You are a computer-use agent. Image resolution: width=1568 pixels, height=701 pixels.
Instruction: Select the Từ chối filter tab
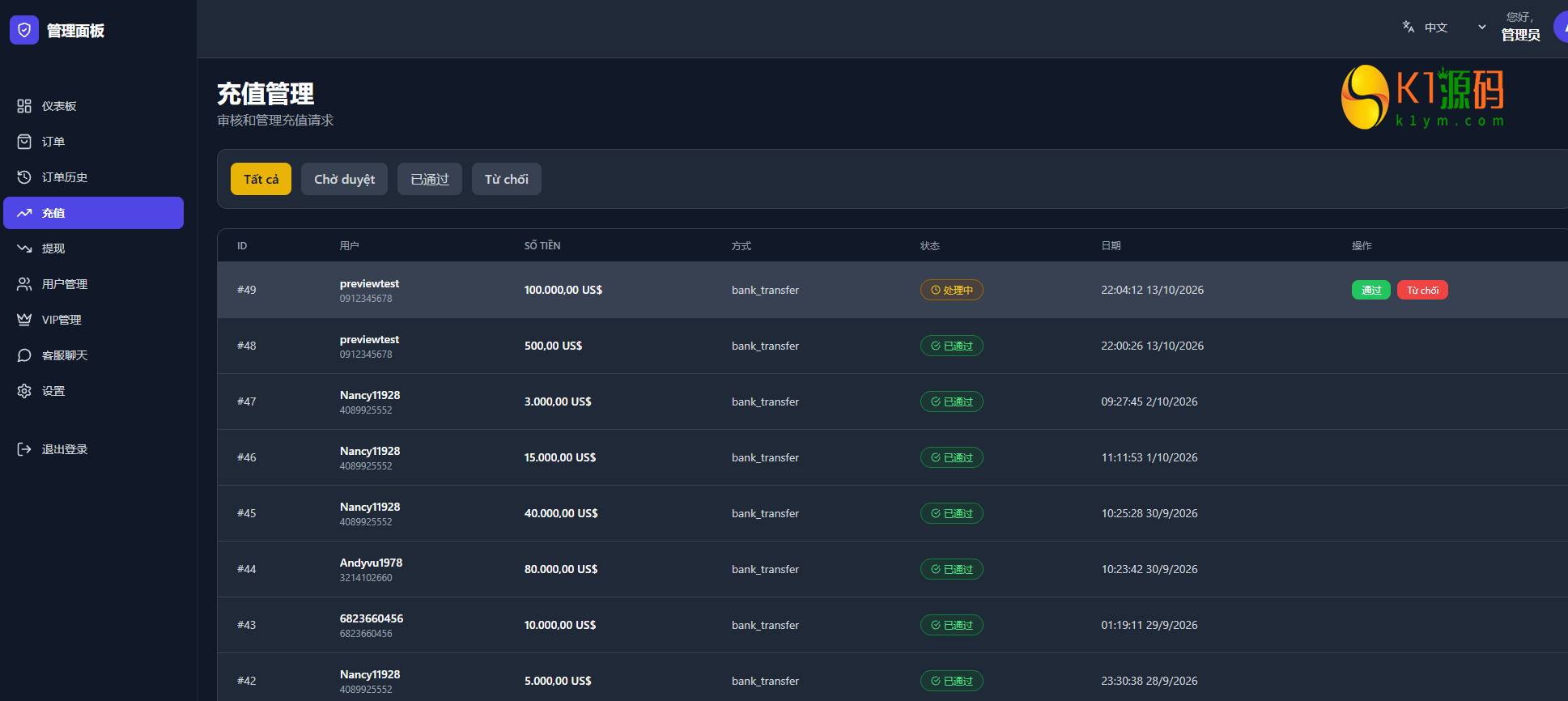click(507, 179)
